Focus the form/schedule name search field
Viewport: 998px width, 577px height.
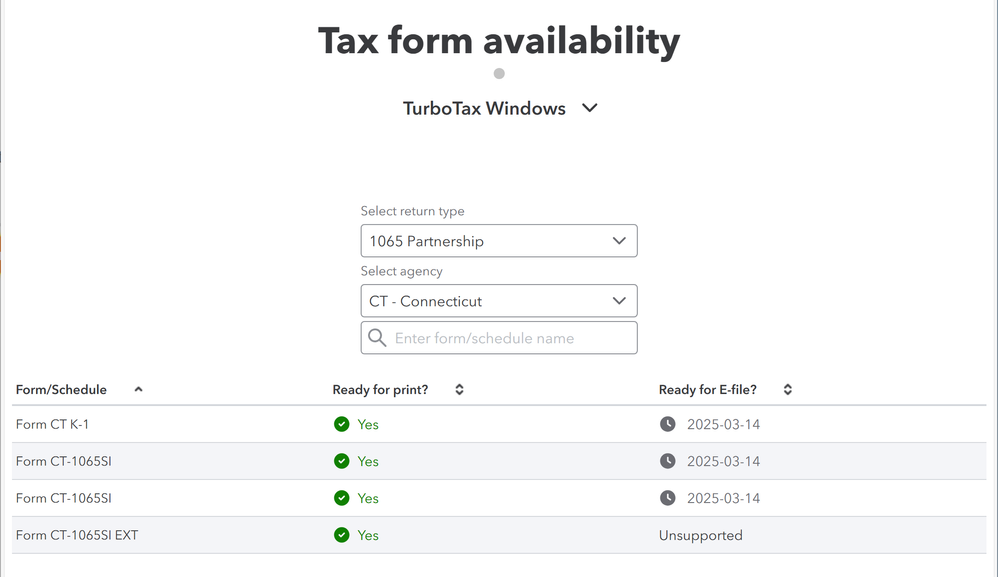499,338
